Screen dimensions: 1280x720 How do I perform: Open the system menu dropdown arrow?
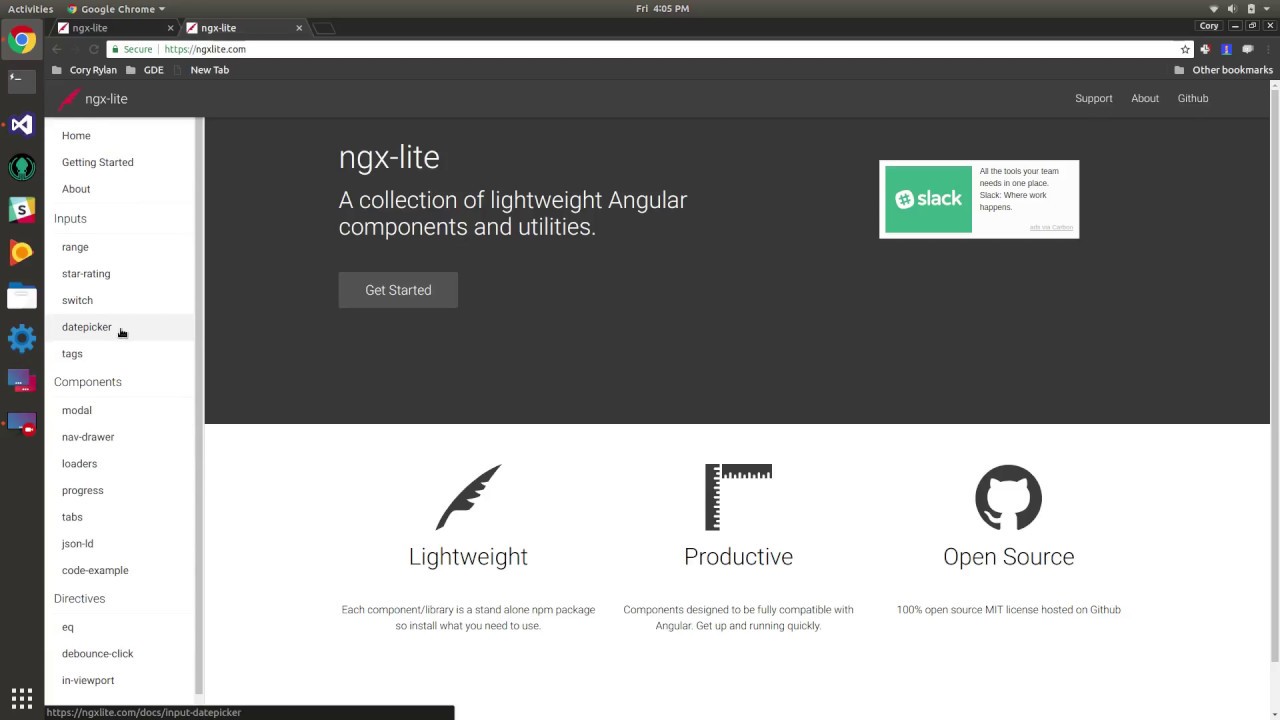coord(1268,9)
